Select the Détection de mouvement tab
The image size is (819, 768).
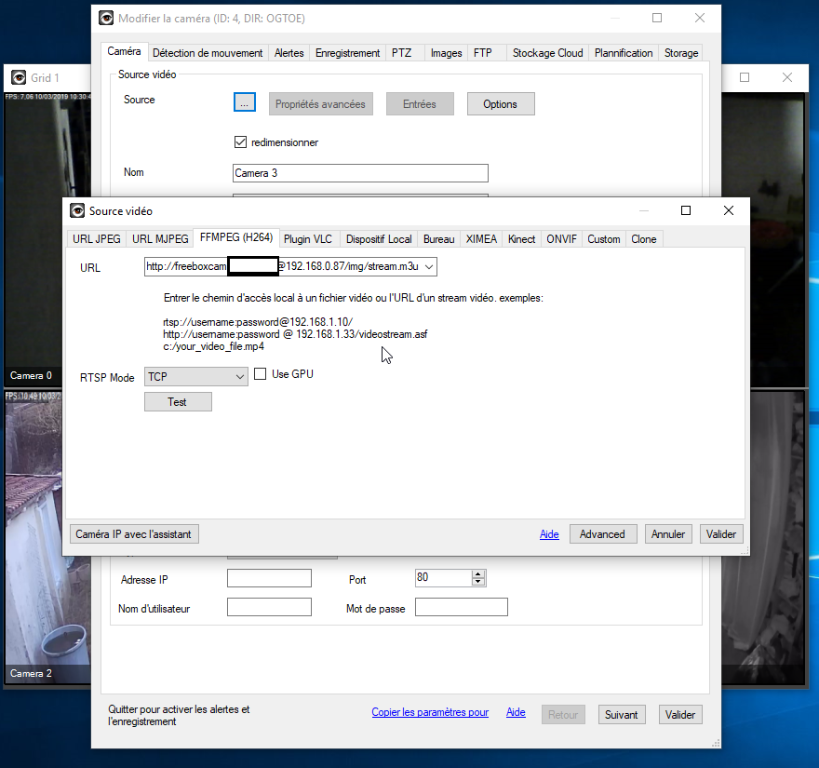tap(208, 53)
